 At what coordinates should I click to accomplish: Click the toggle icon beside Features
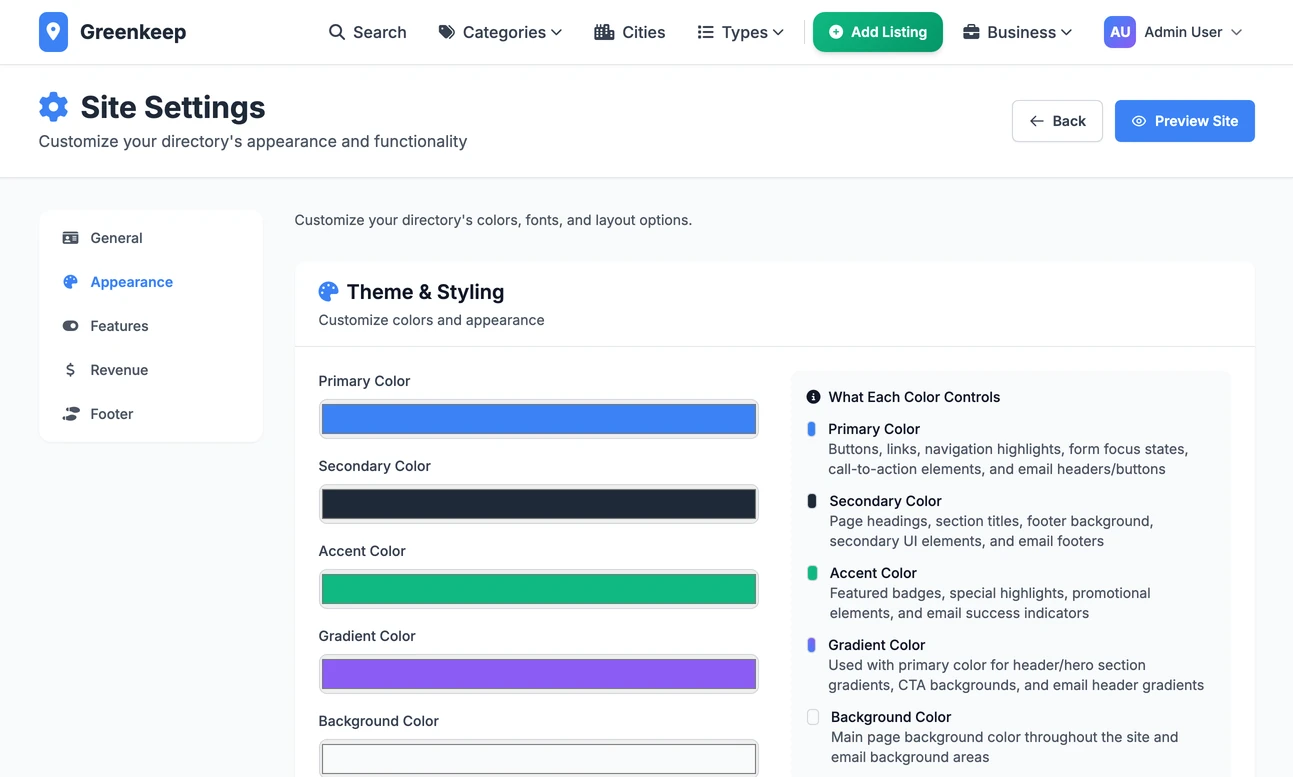[x=70, y=326]
